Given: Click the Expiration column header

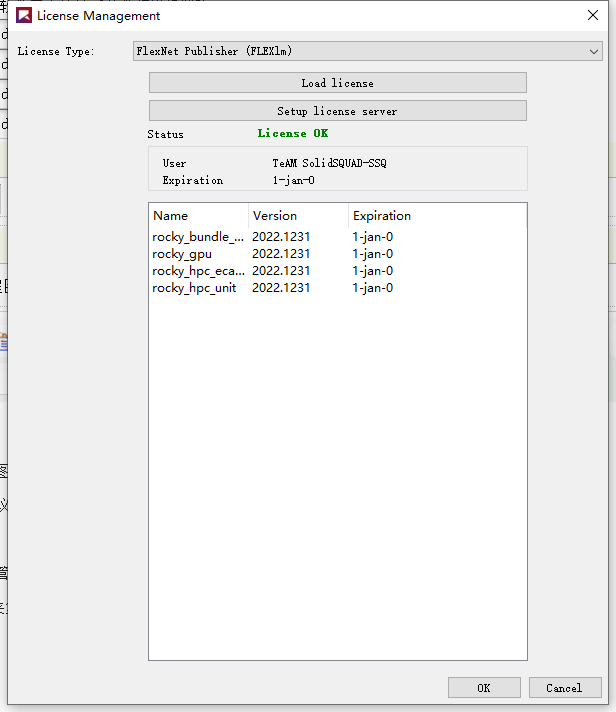Looking at the screenshot, I should coord(438,216).
